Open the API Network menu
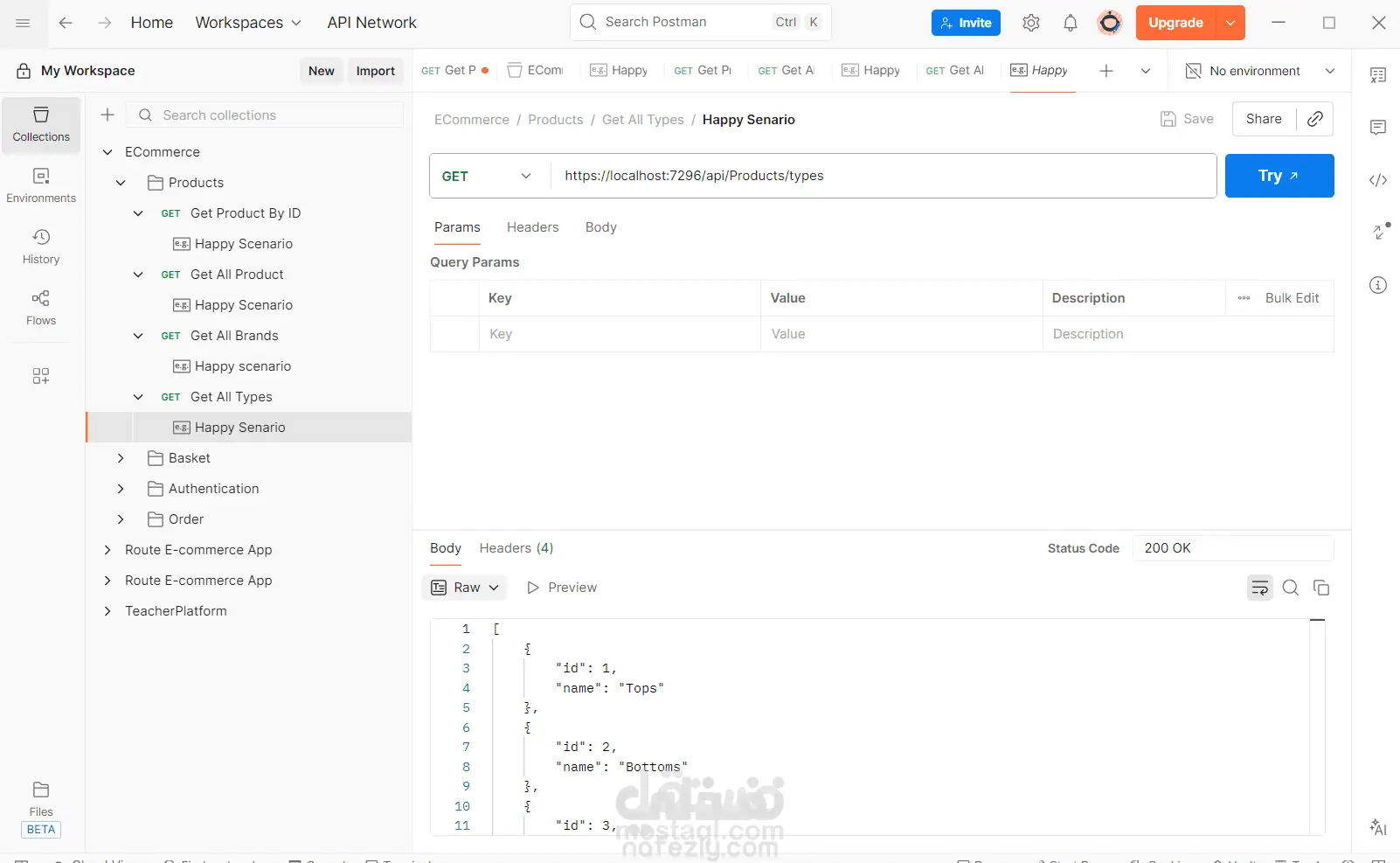 point(371,23)
